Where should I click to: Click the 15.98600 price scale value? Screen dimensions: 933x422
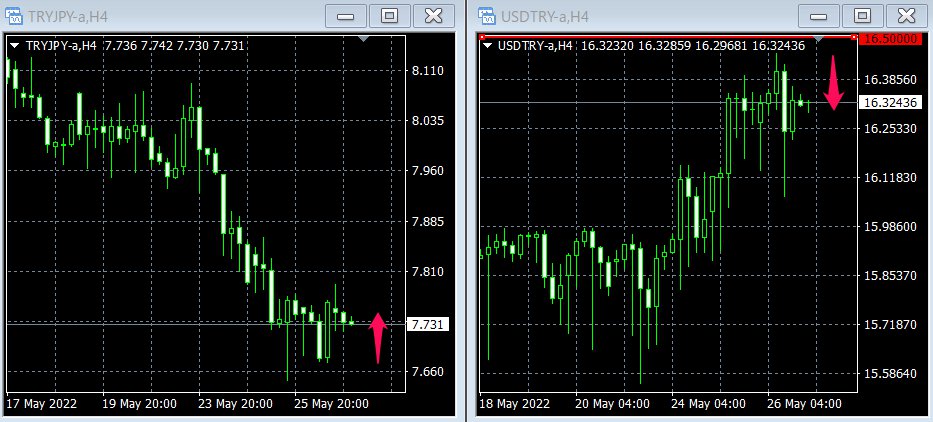[x=890, y=227]
